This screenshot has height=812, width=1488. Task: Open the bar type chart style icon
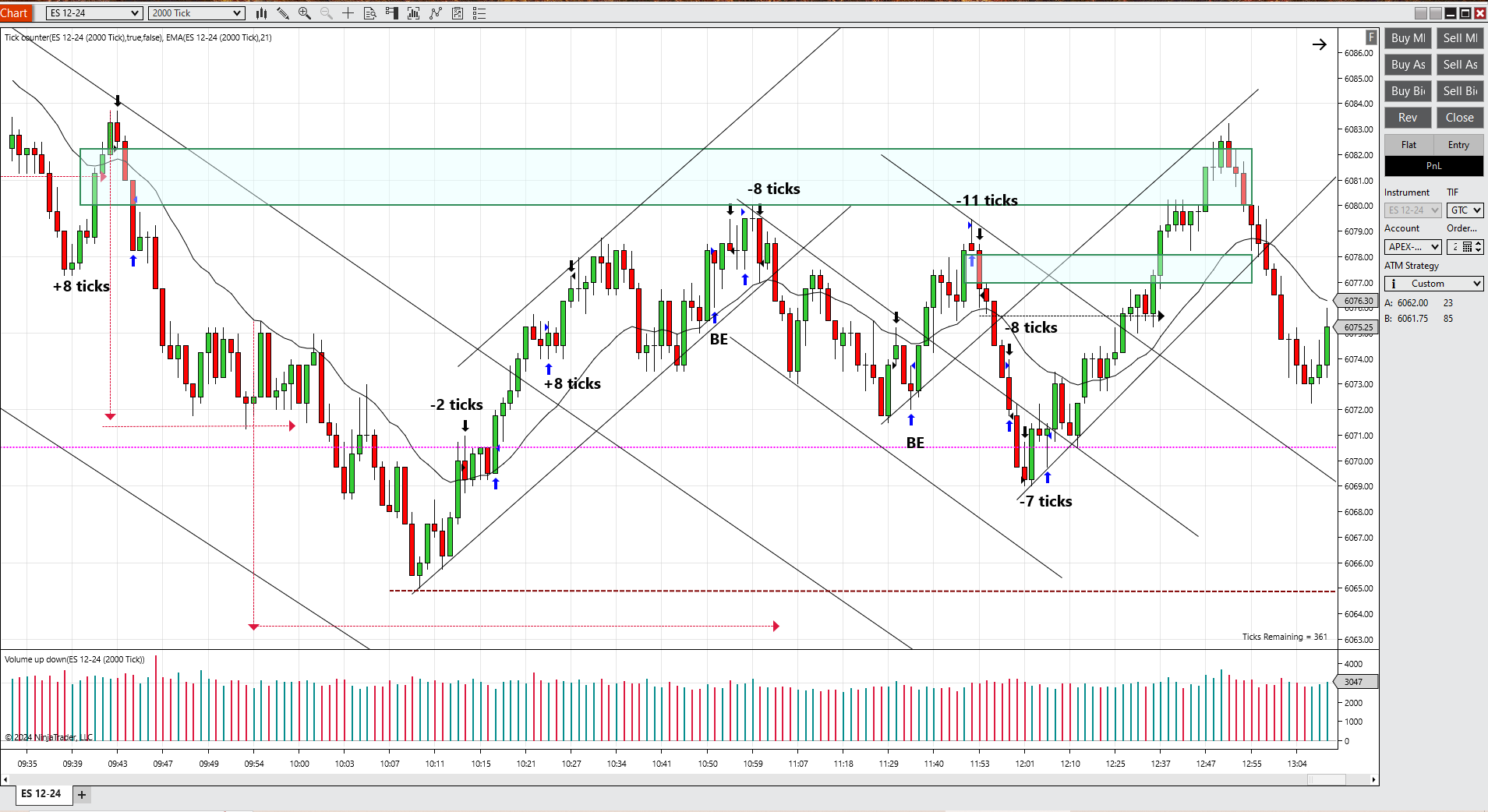[x=262, y=13]
